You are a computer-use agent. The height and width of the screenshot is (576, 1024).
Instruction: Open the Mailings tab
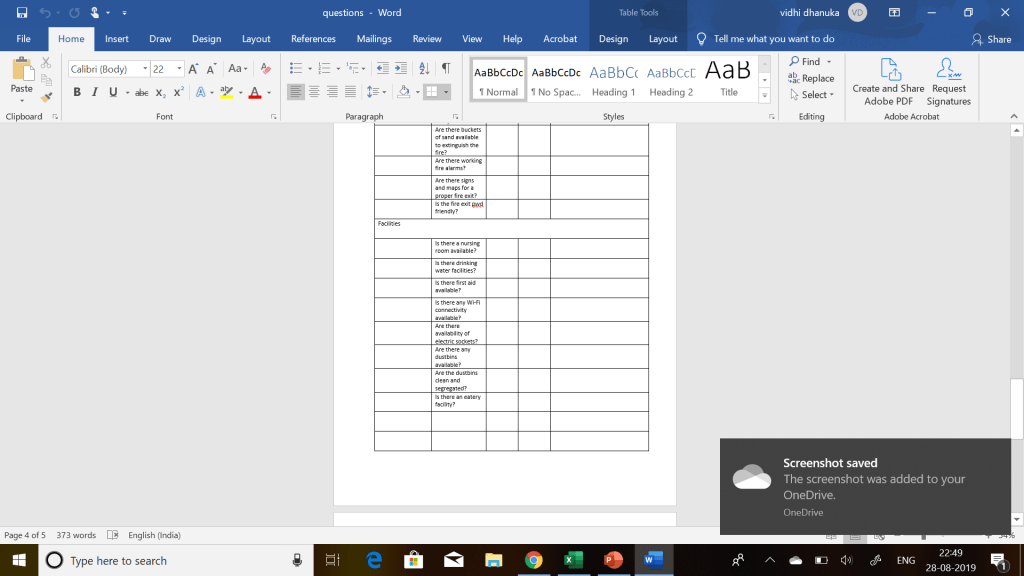coord(374,39)
